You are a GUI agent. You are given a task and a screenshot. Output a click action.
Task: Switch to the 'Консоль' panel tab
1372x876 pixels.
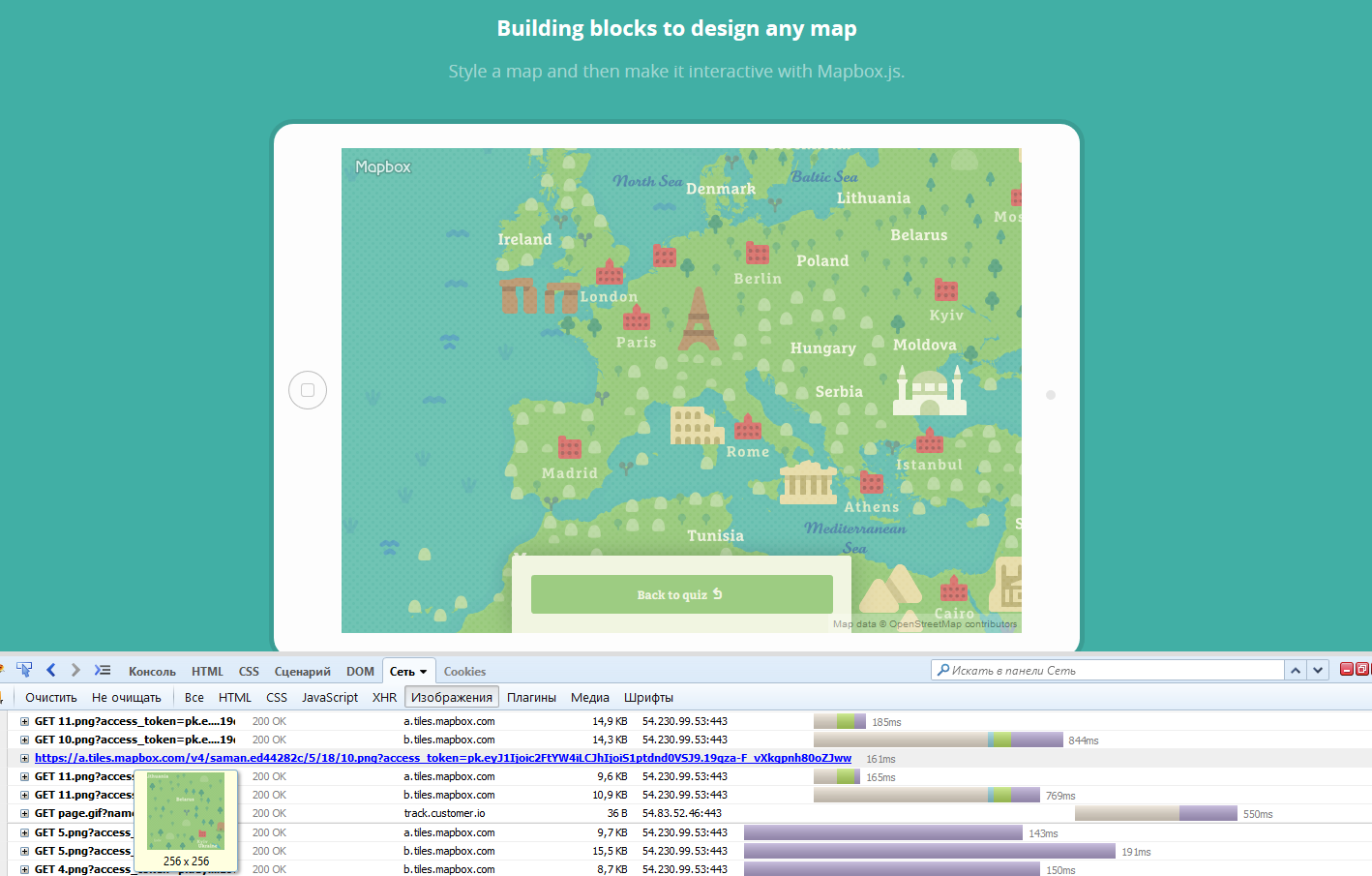coord(152,671)
